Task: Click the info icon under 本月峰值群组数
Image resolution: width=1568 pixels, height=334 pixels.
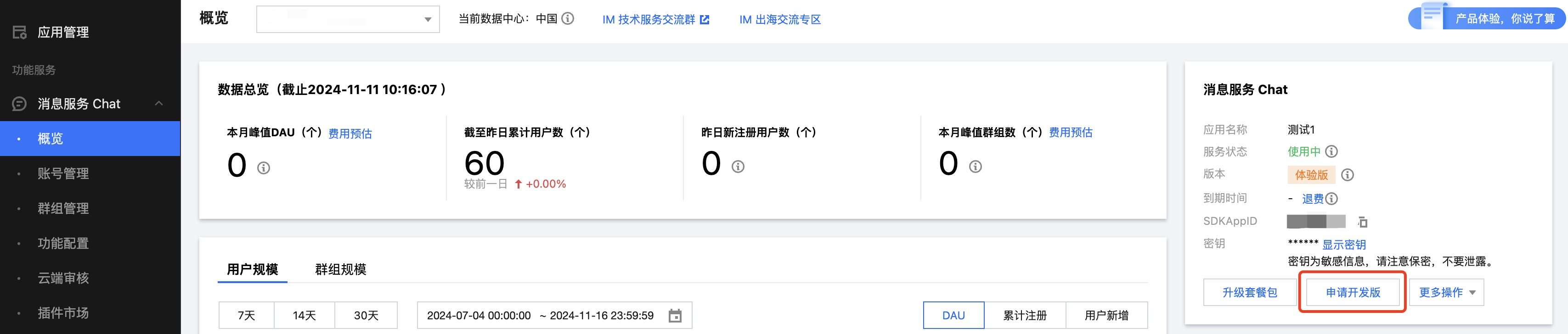Action: pyautogui.click(x=975, y=167)
